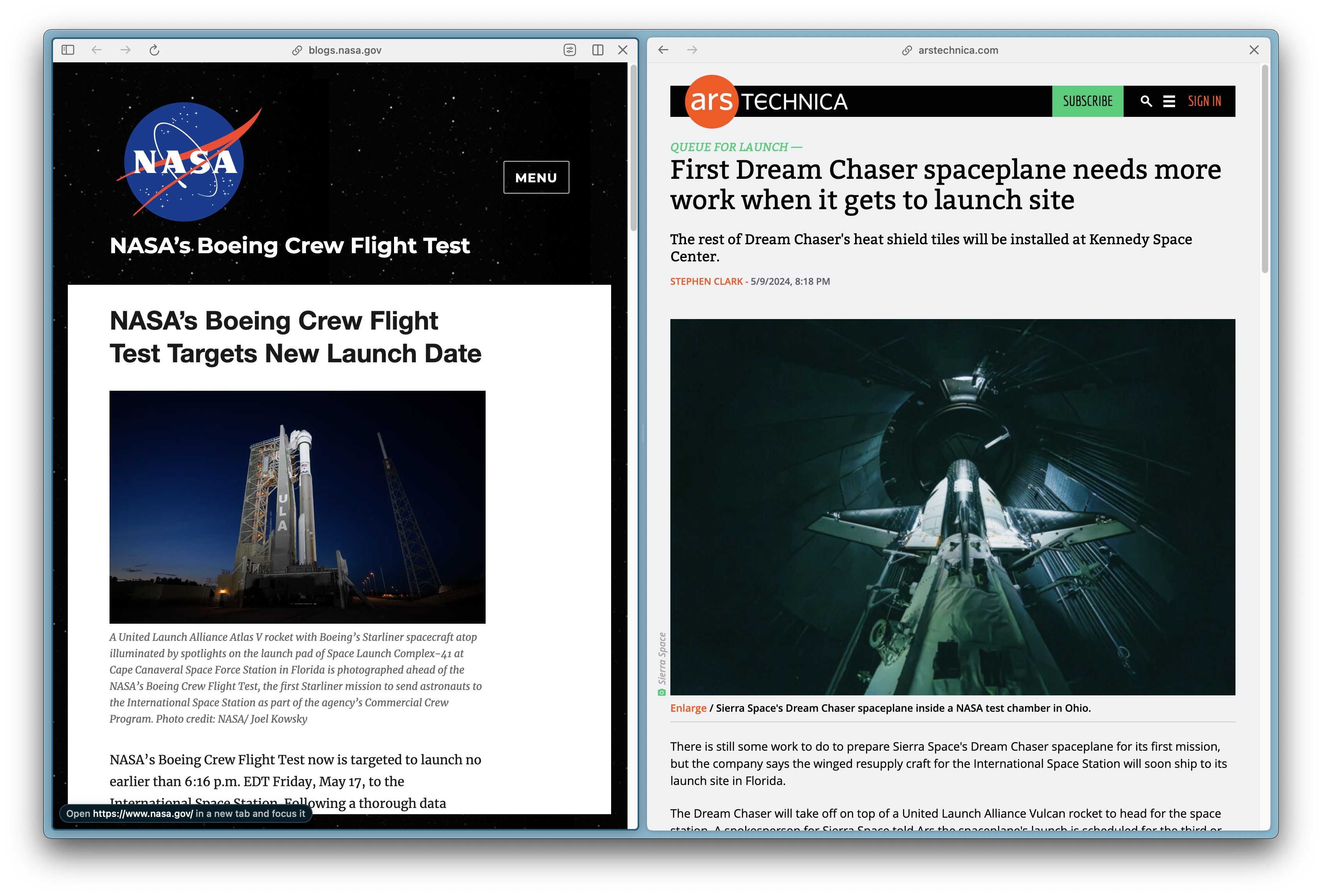Click the Dream Chaser spaceplane image
Image resolution: width=1322 pixels, height=896 pixels.
point(952,506)
